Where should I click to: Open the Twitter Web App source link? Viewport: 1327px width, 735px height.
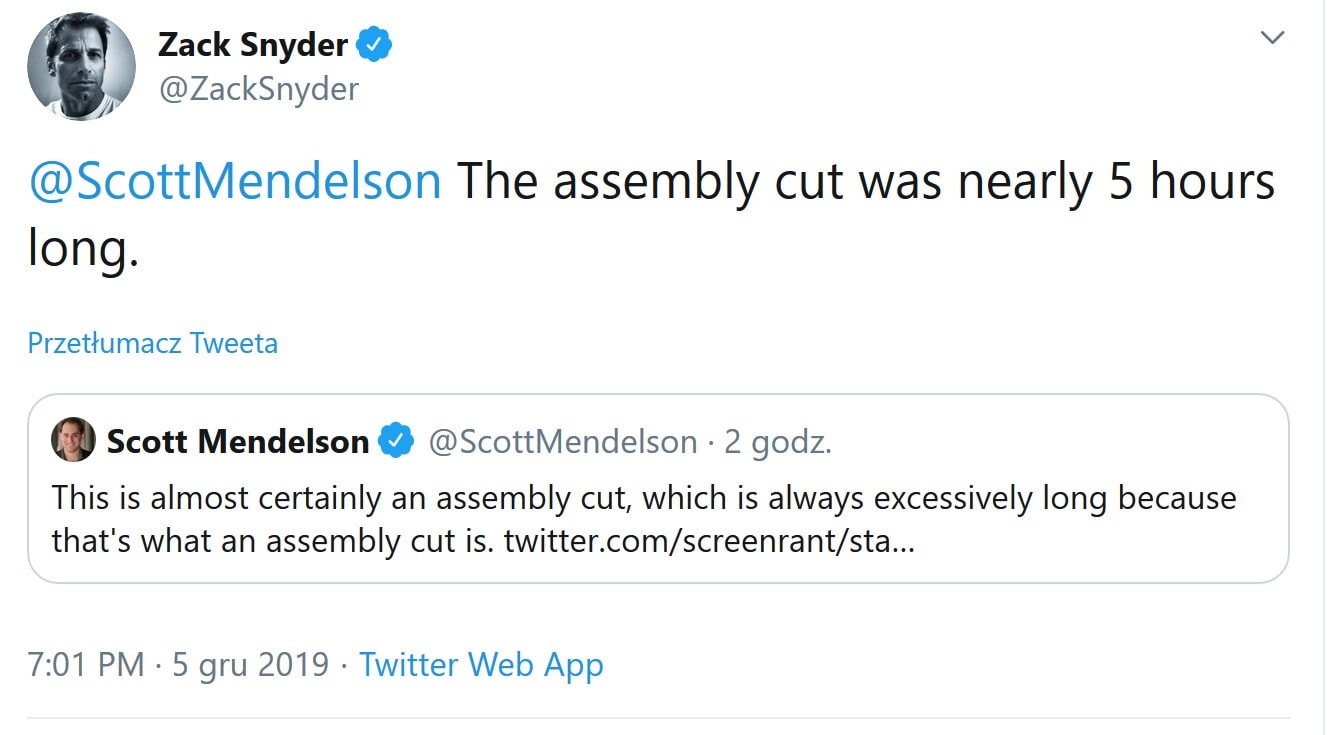click(x=481, y=664)
